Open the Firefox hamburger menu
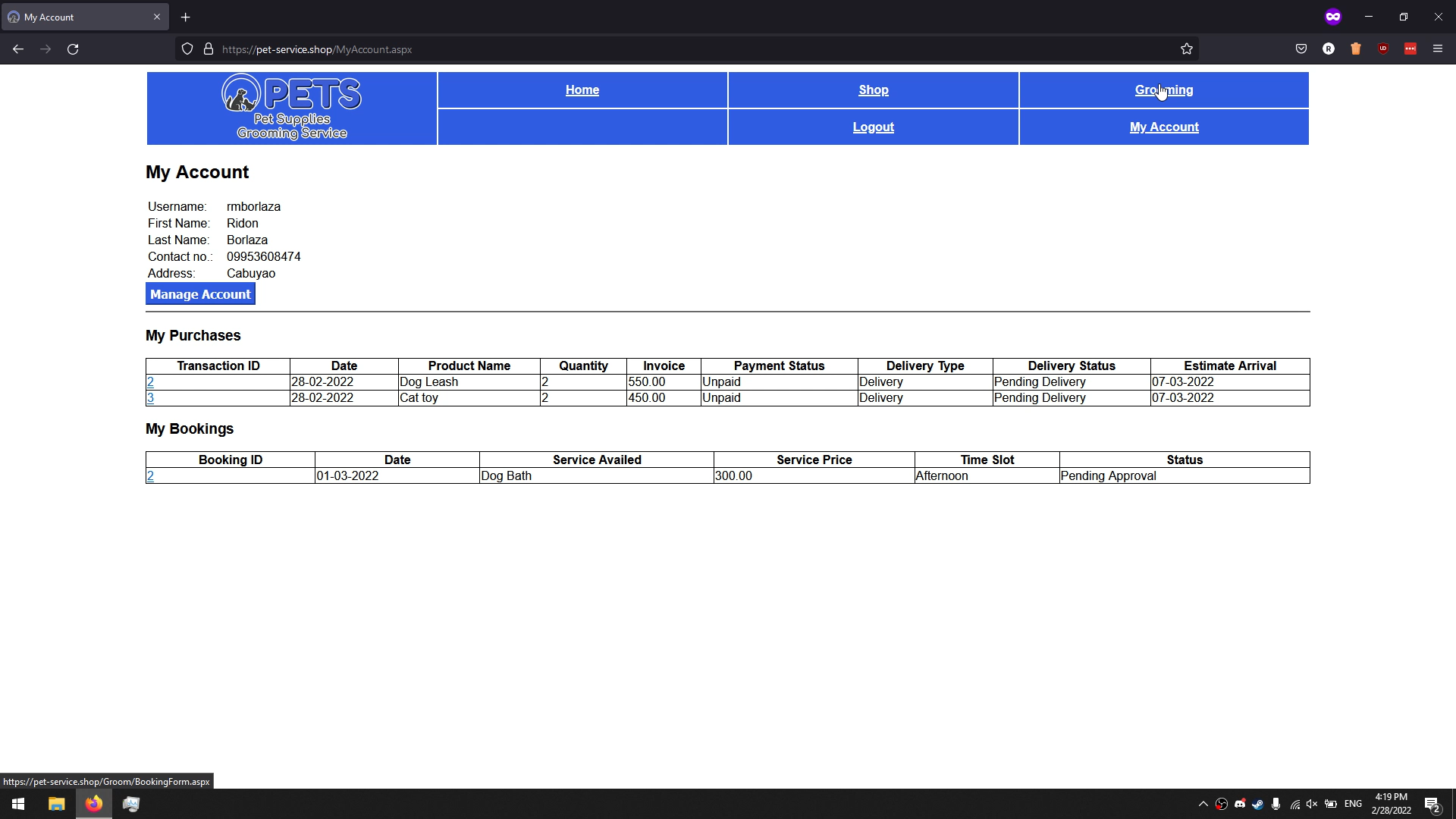Image resolution: width=1456 pixels, height=819 pixels. (x=1437, y=49)
